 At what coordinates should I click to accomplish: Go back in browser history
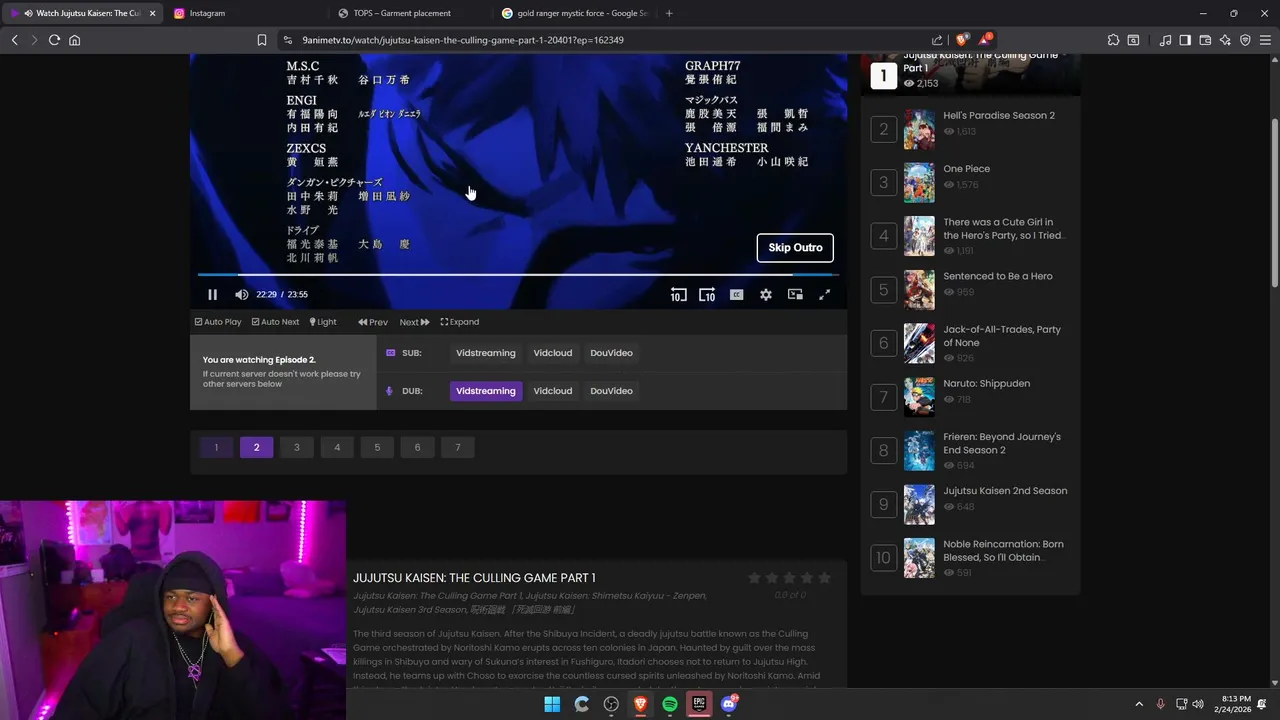tap(14, 40)
